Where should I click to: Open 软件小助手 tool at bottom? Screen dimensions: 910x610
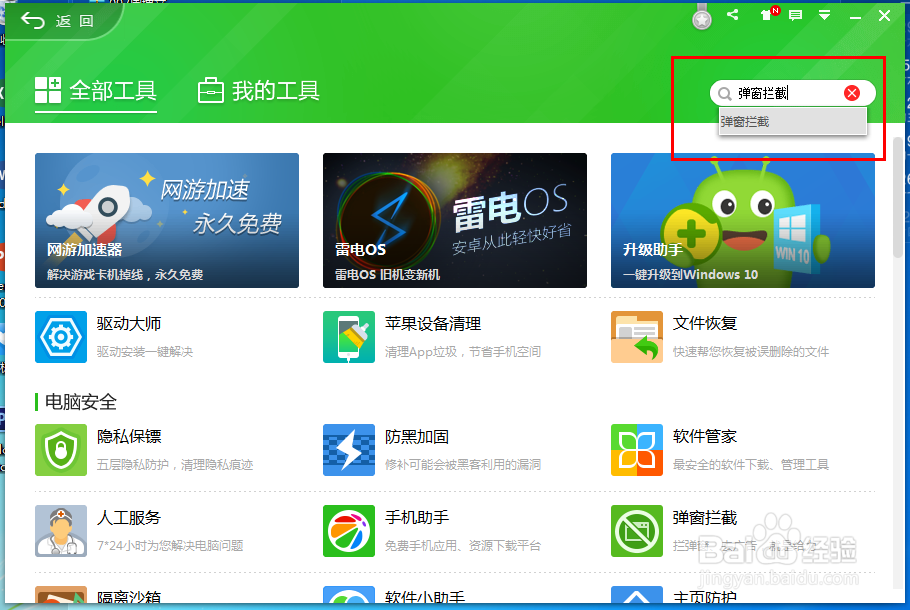(x=395, y=595)
